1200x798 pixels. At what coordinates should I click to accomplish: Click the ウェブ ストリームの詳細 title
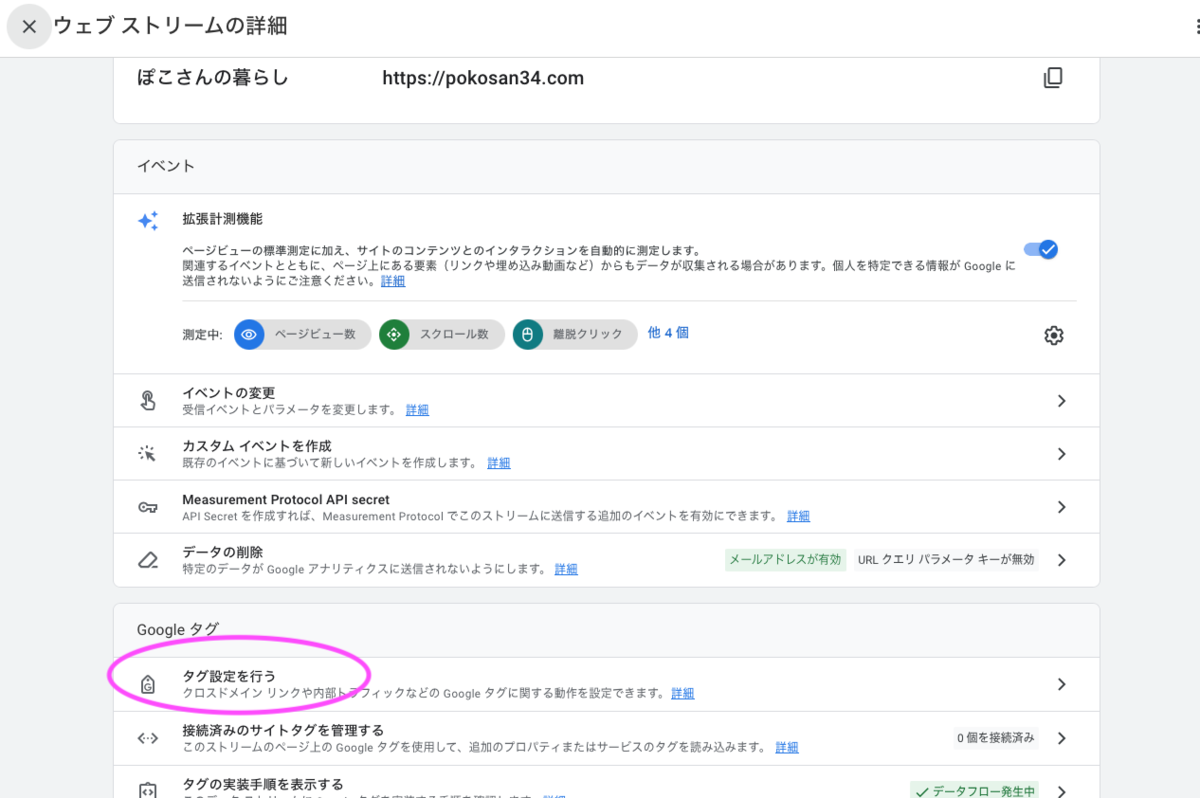coord(170,26)
